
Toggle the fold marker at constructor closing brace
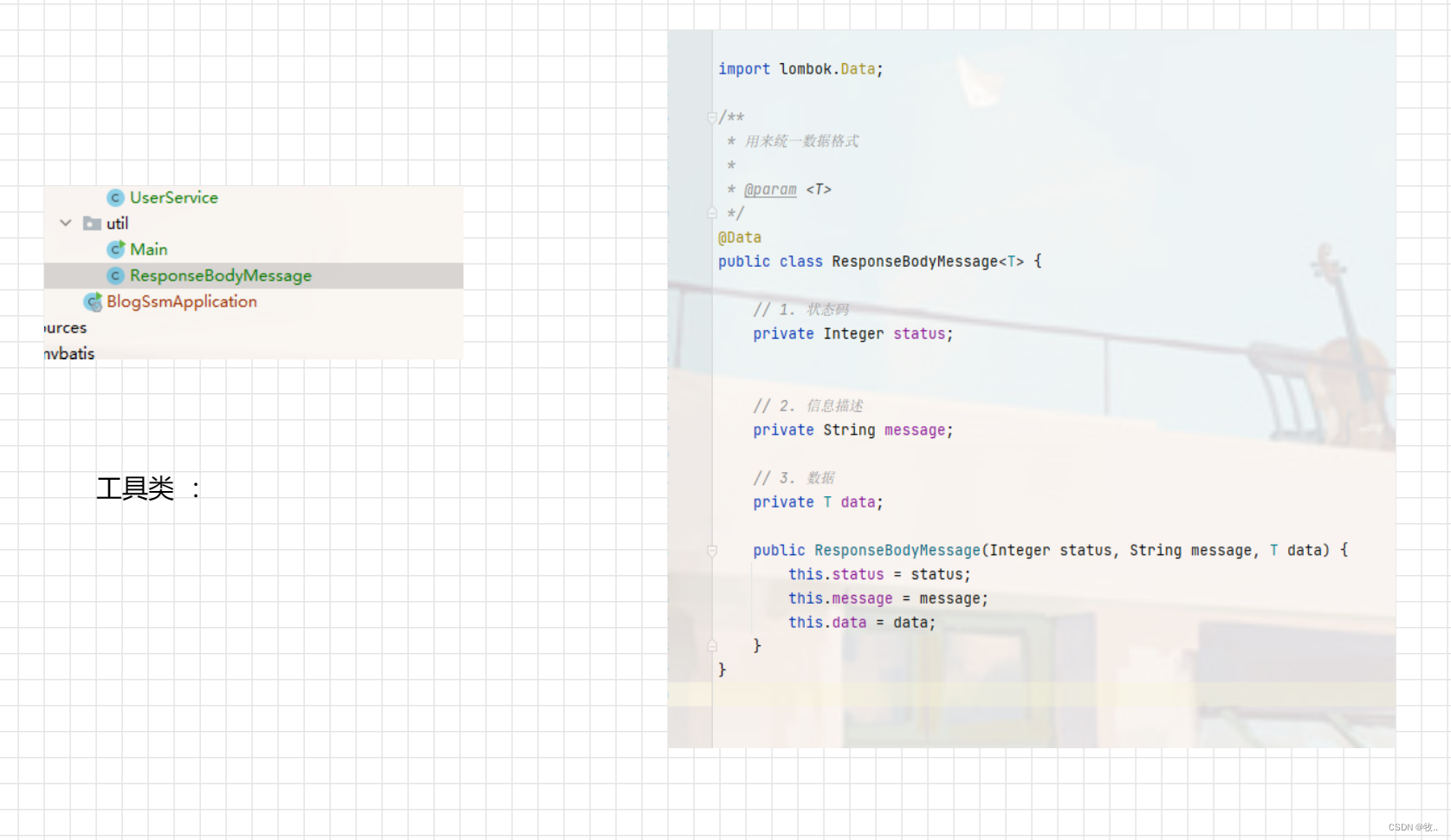712,646
